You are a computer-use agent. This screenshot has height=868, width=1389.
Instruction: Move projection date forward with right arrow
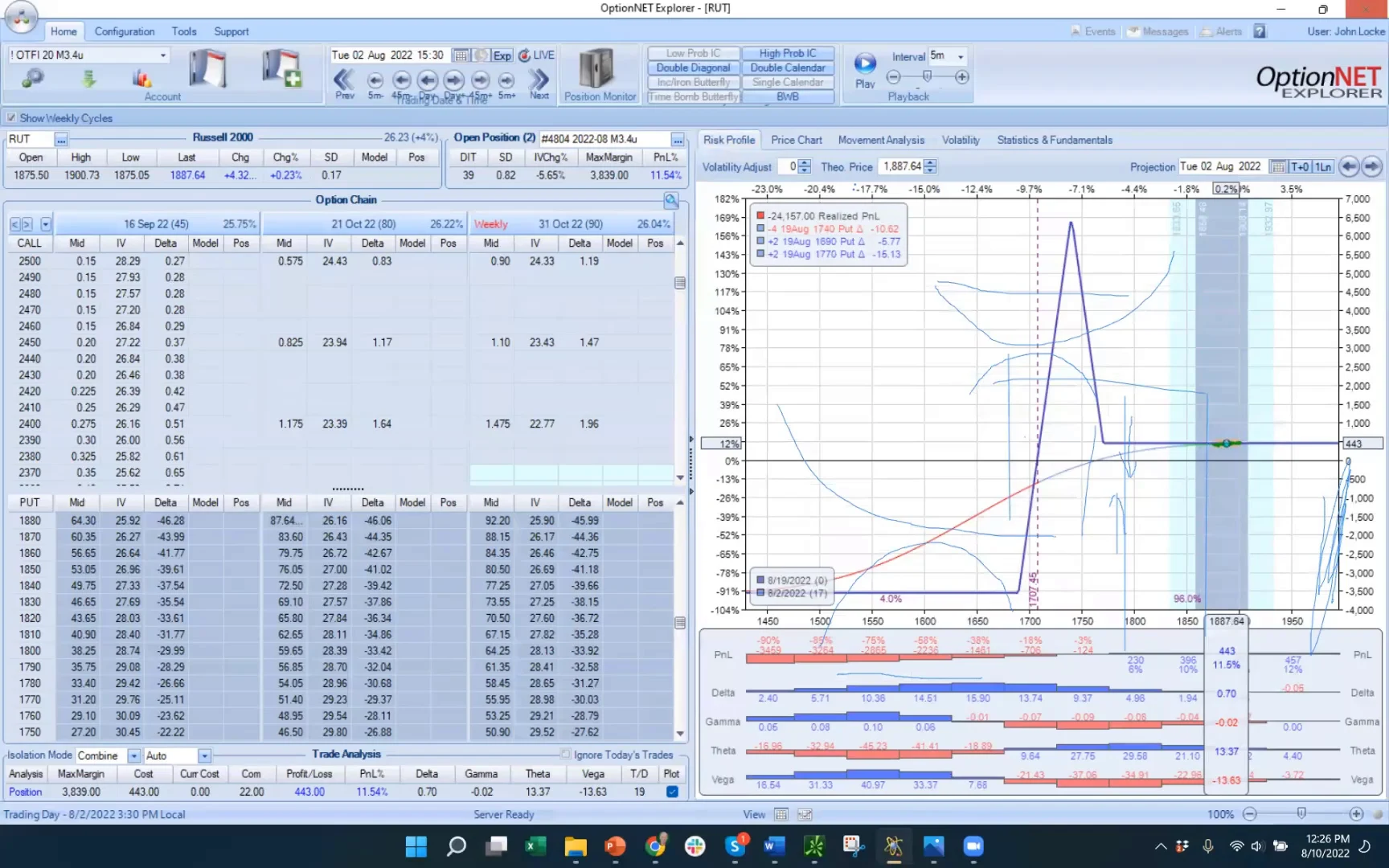(x=1371, y=166)
